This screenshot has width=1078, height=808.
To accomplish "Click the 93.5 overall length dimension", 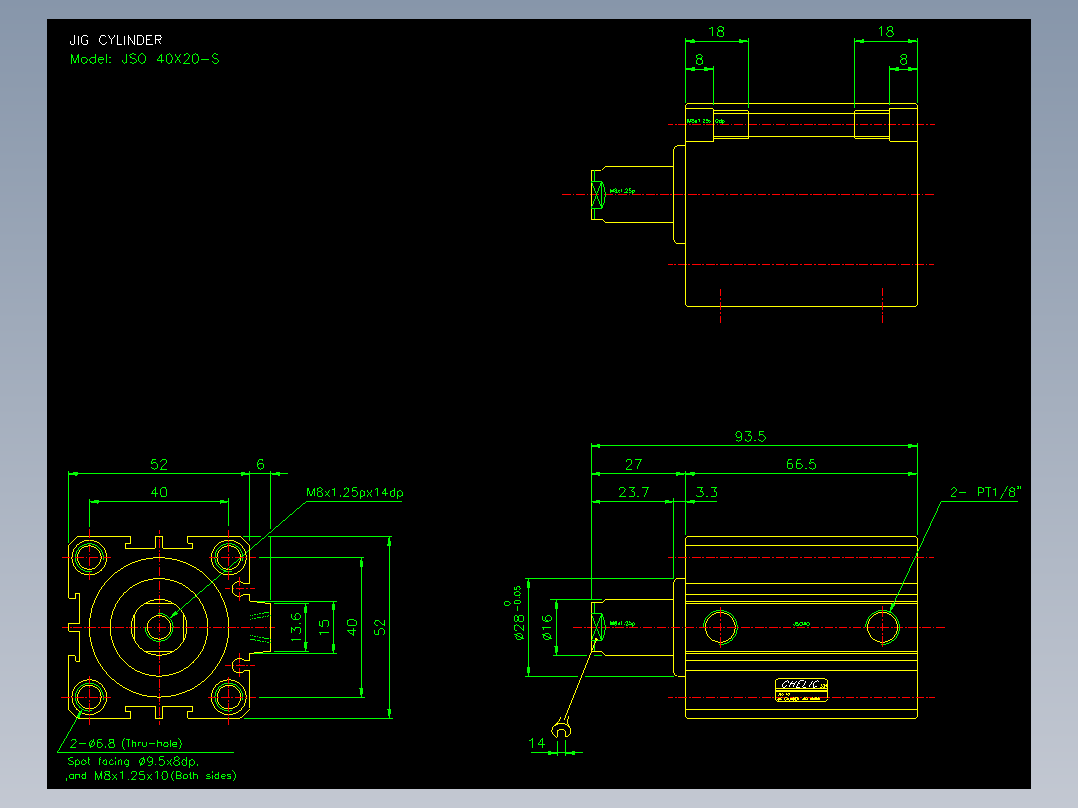I will 750,436.
